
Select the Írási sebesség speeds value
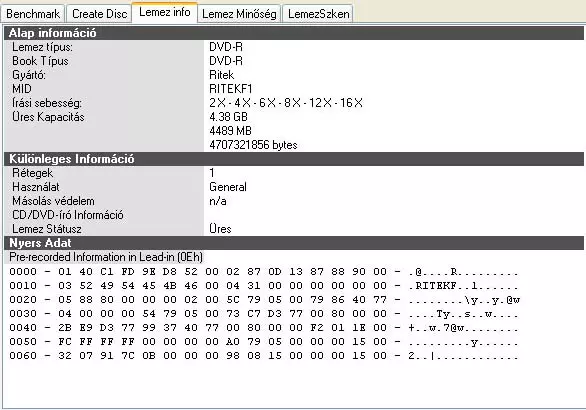point(286,103)
